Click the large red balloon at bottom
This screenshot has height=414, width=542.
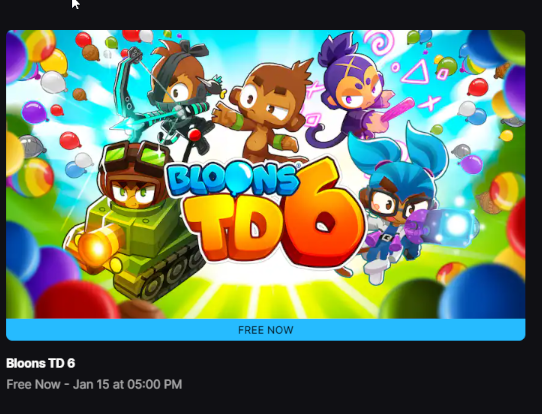[x=77, y=300]
